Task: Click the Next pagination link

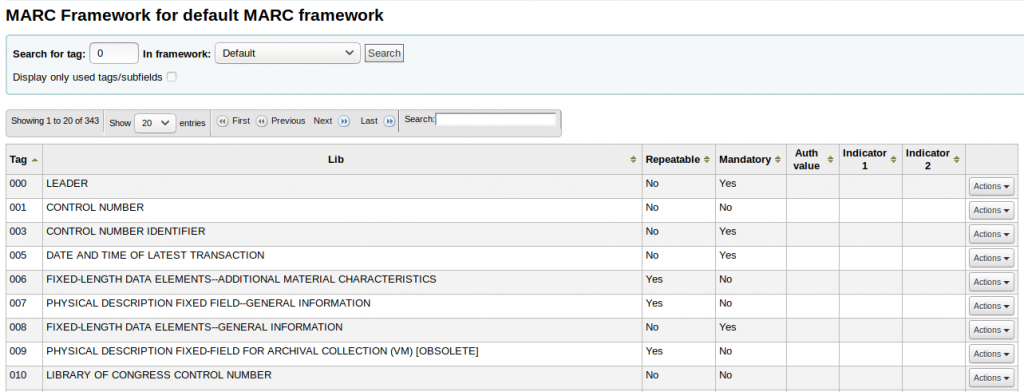Action: pos(323,121)
